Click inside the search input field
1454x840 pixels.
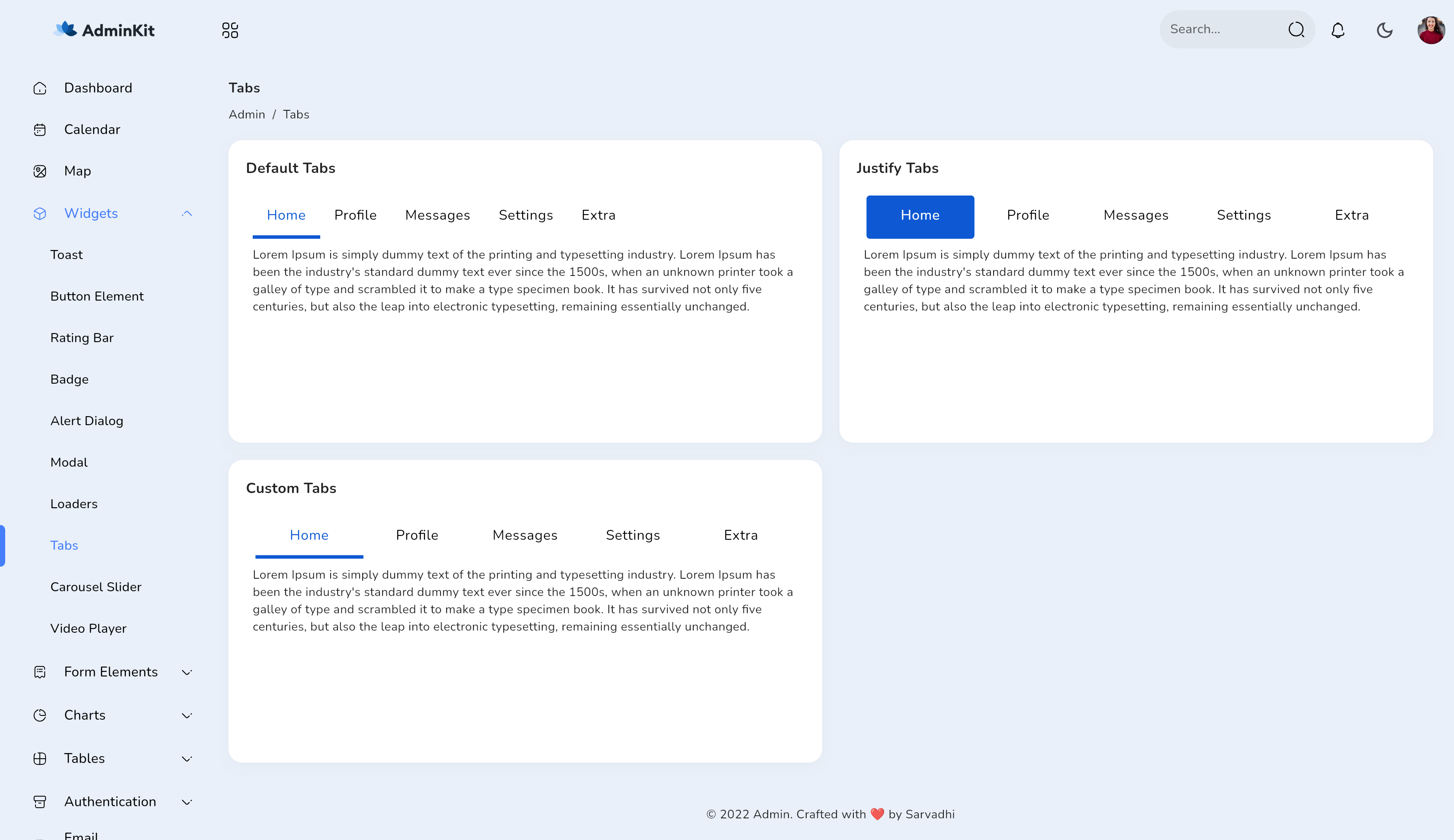click(x=1217, y=29)
